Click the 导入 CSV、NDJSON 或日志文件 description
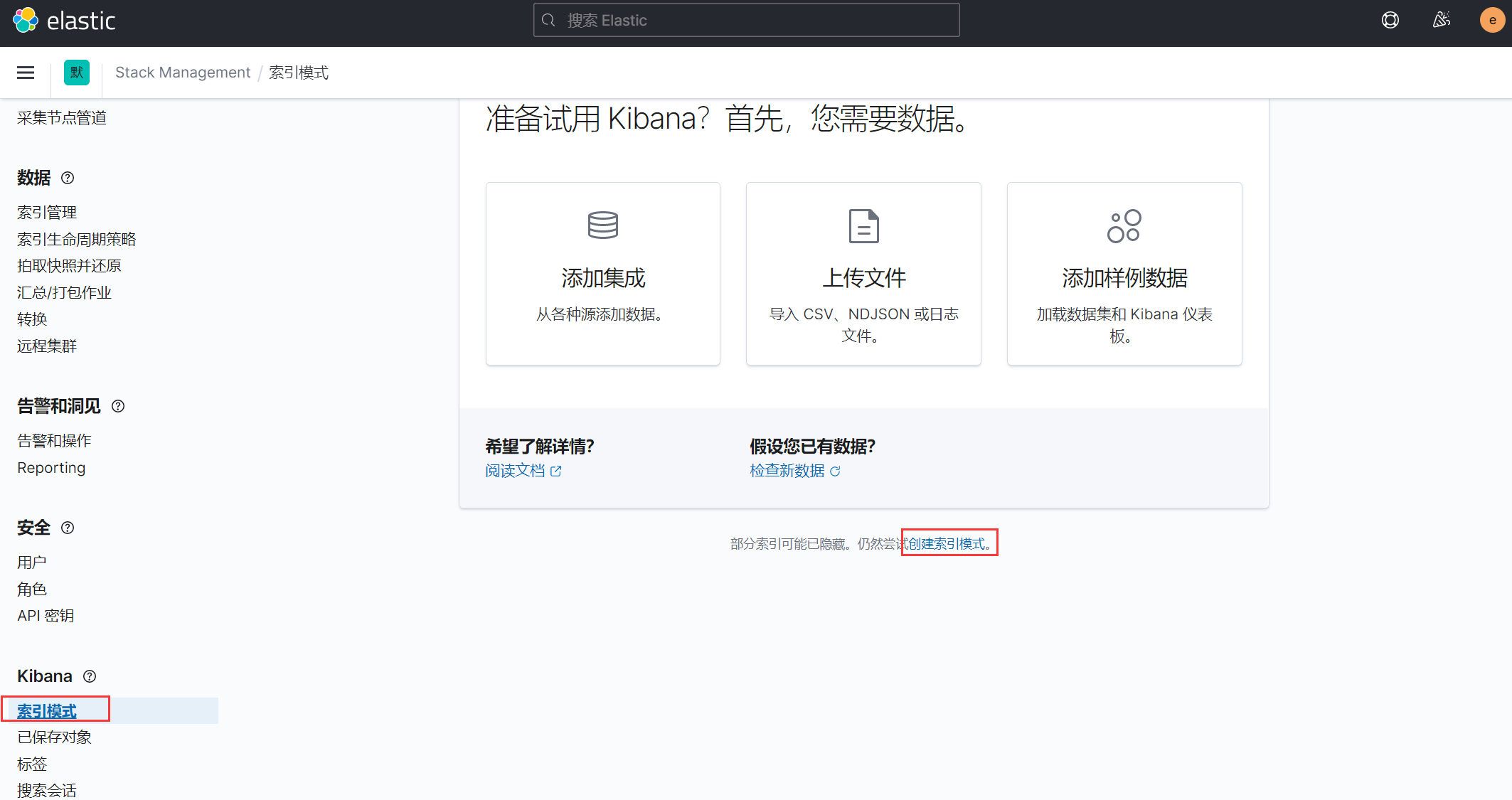 864,325
